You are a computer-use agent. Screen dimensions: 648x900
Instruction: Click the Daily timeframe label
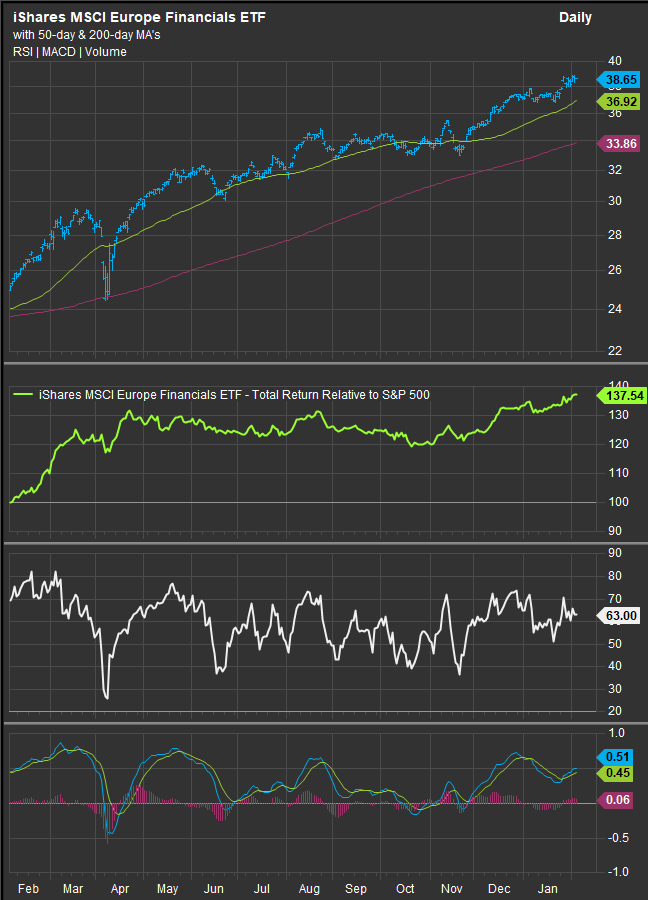click(x=575, y=17)
